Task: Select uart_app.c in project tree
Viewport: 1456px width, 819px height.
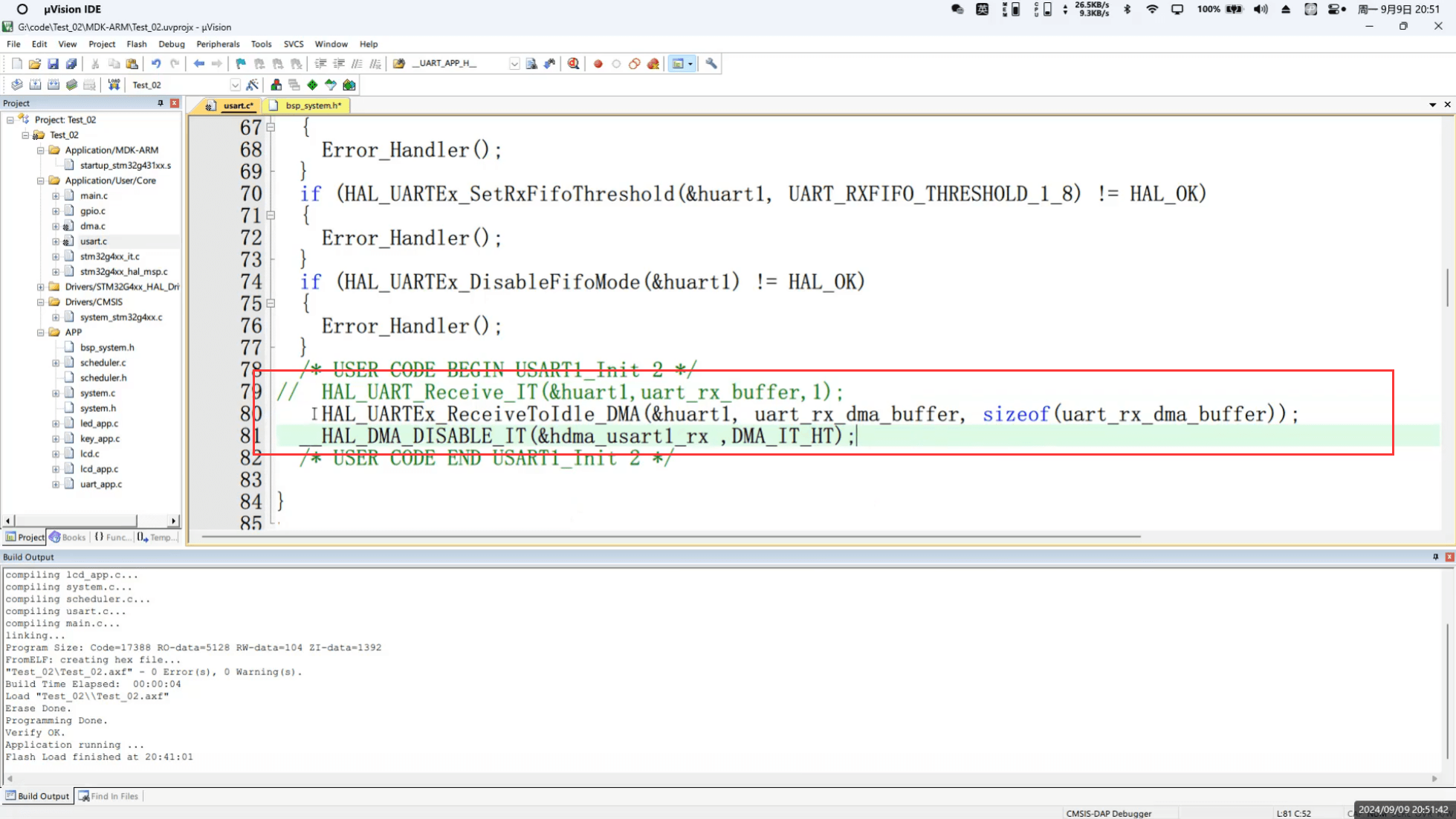Action: click(x=100, y=485)
